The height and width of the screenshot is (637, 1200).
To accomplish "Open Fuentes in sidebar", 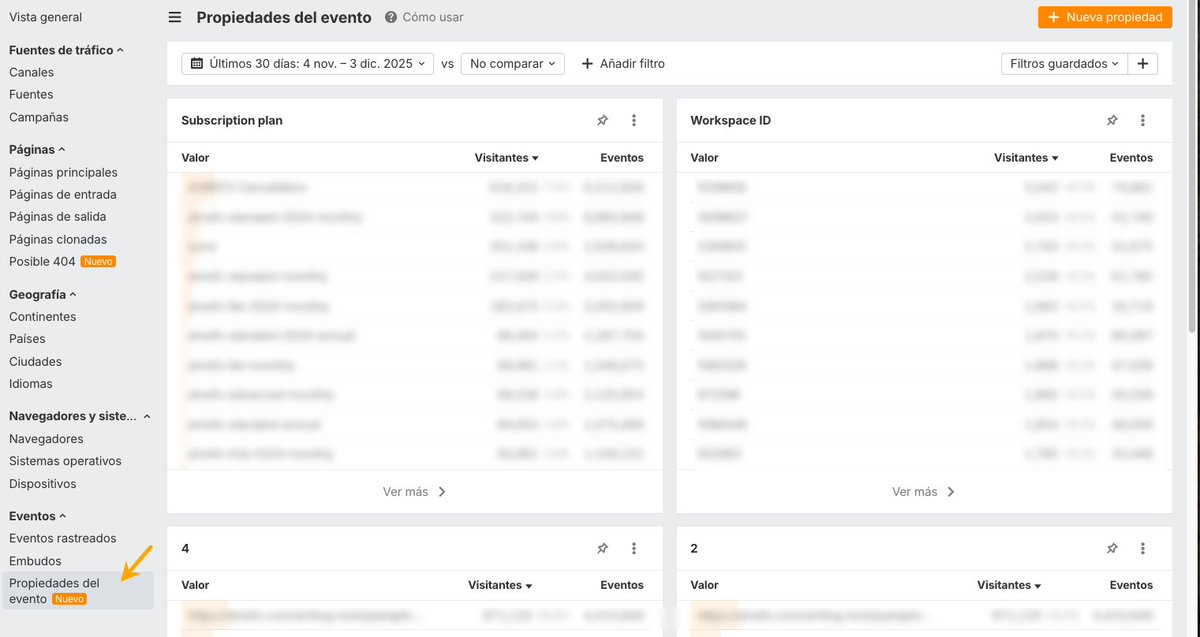I will tap(31, 95).
